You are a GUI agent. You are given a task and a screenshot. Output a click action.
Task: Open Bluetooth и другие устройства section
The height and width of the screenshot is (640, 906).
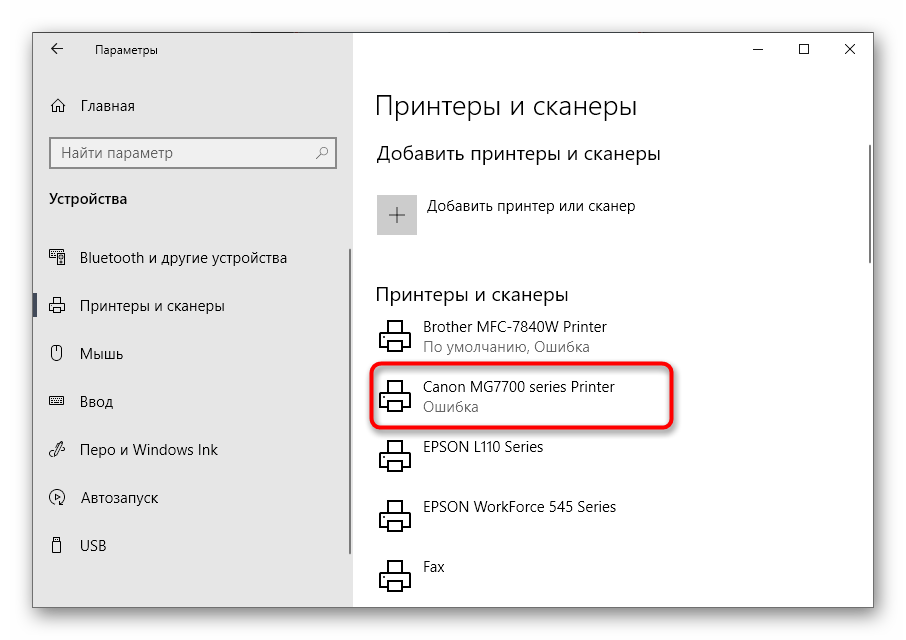click(x=183, y=258)
